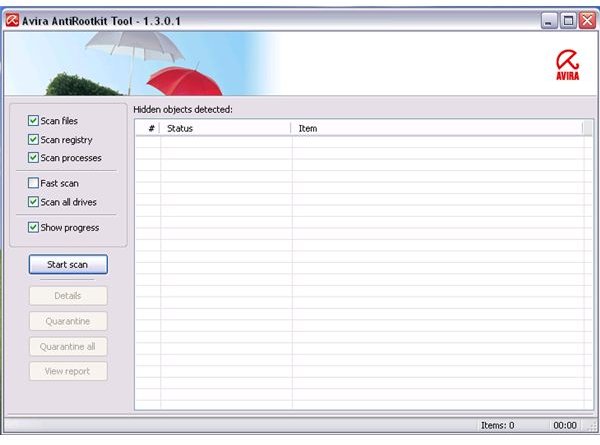Screen dimensions: 600x445
Task: Click the window resize grip corner
Action: click(591, 427)
